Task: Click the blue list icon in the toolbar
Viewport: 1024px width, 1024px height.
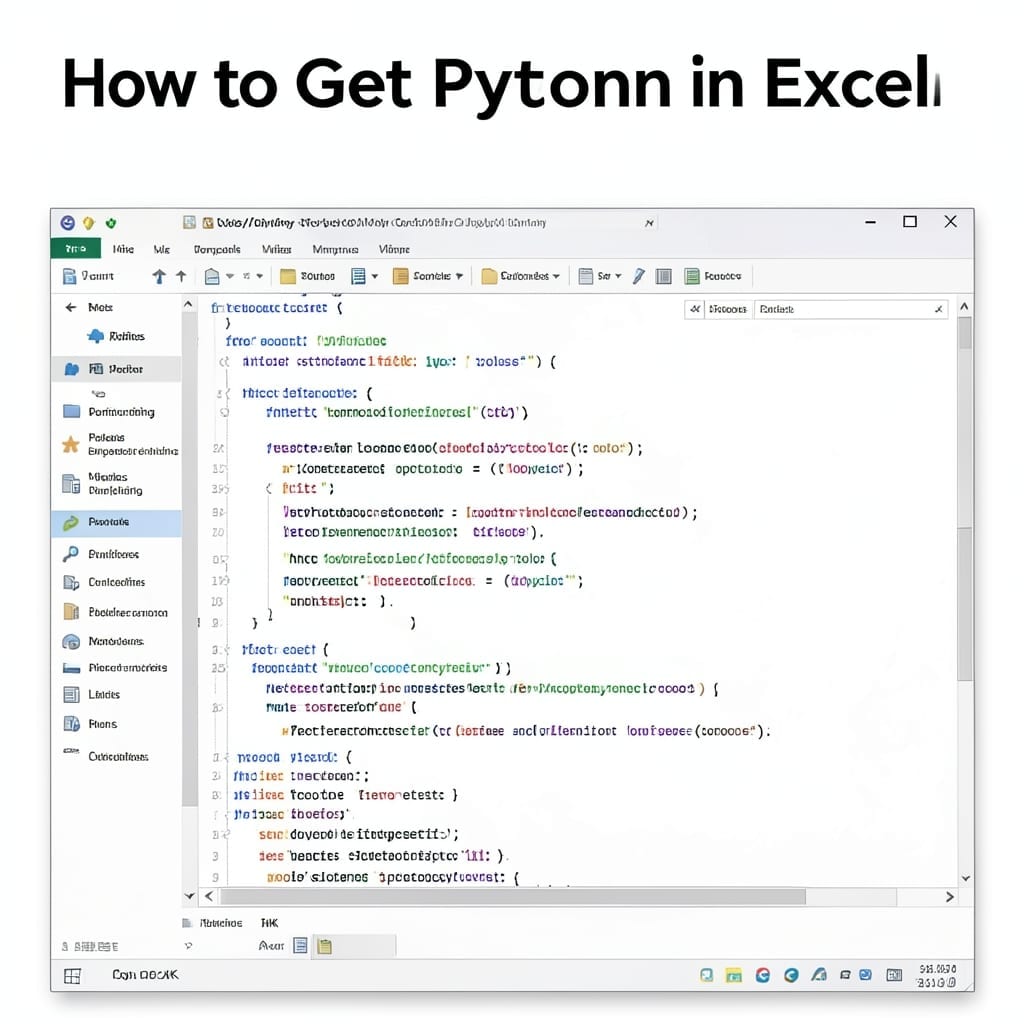Action: [358, 276]
